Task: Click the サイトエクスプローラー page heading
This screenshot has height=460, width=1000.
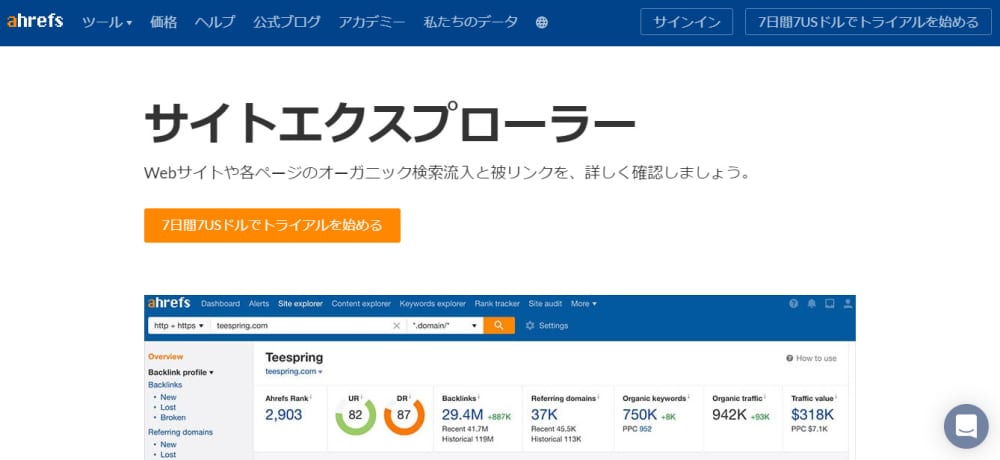Action: coord(389,122)
